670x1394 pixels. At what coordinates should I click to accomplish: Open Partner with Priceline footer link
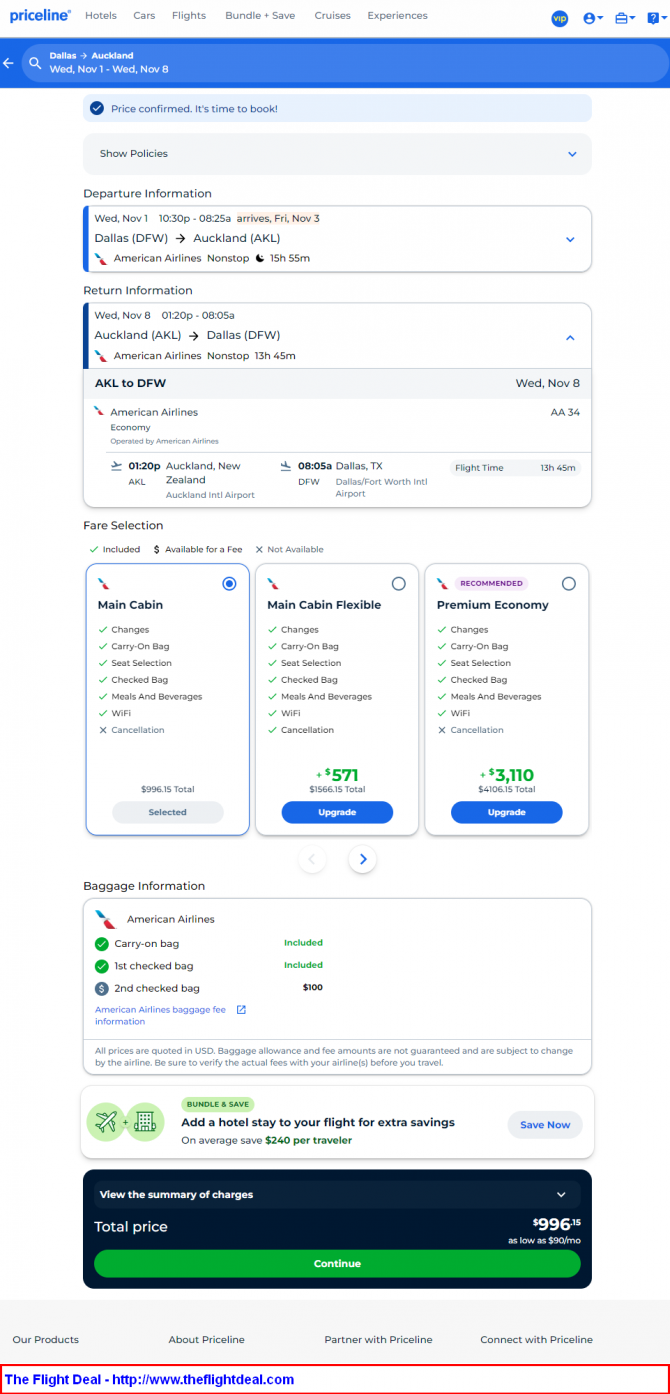pos(379,1340)
